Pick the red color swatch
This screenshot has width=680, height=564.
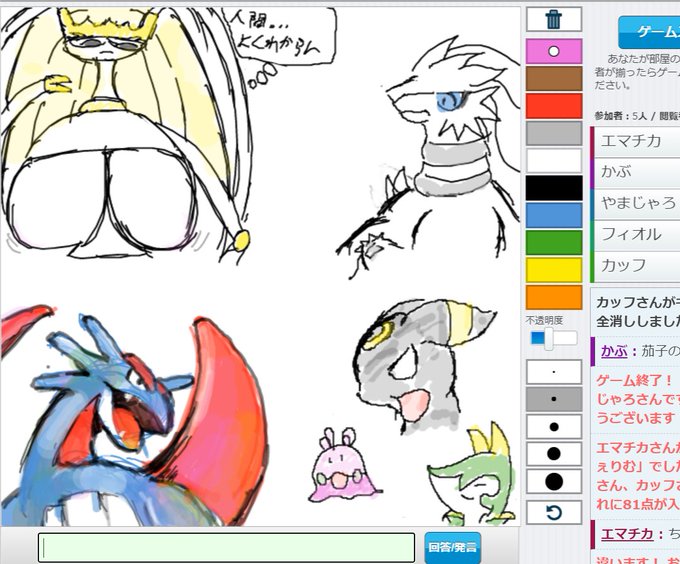click(554, 106)
